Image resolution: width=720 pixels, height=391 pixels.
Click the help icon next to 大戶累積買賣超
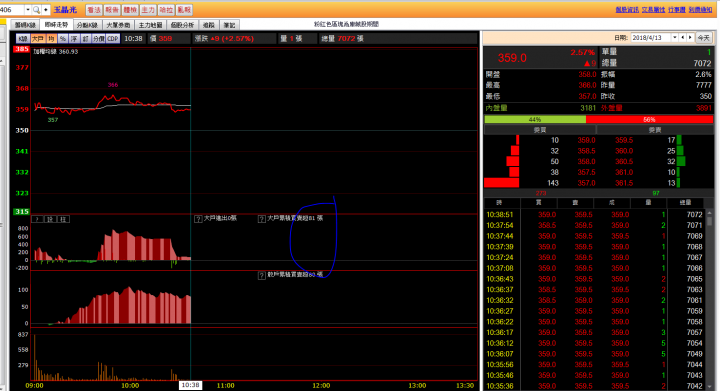[x=262, y=219]
